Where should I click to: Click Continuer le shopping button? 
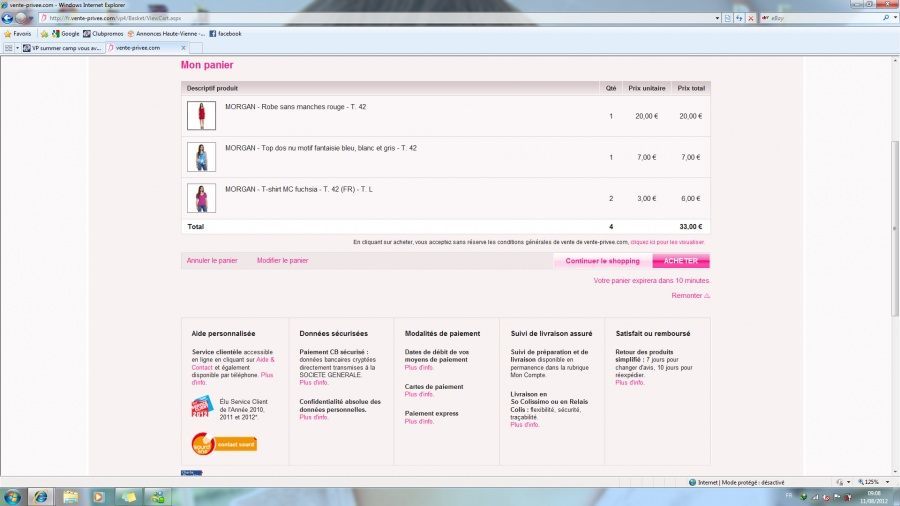point(602,261)
